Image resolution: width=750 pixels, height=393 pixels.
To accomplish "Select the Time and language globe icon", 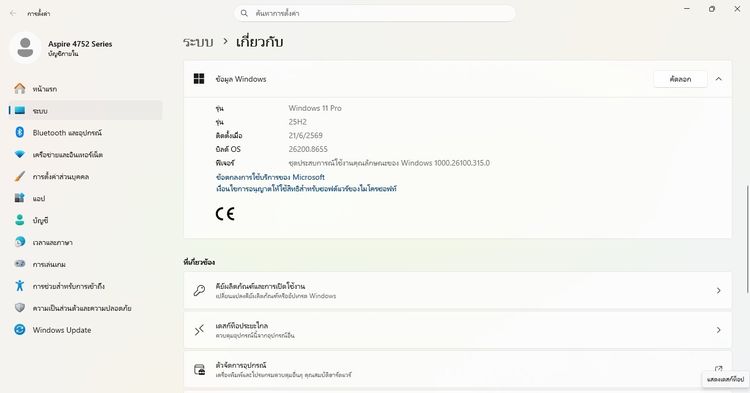I will pos(20,242).
